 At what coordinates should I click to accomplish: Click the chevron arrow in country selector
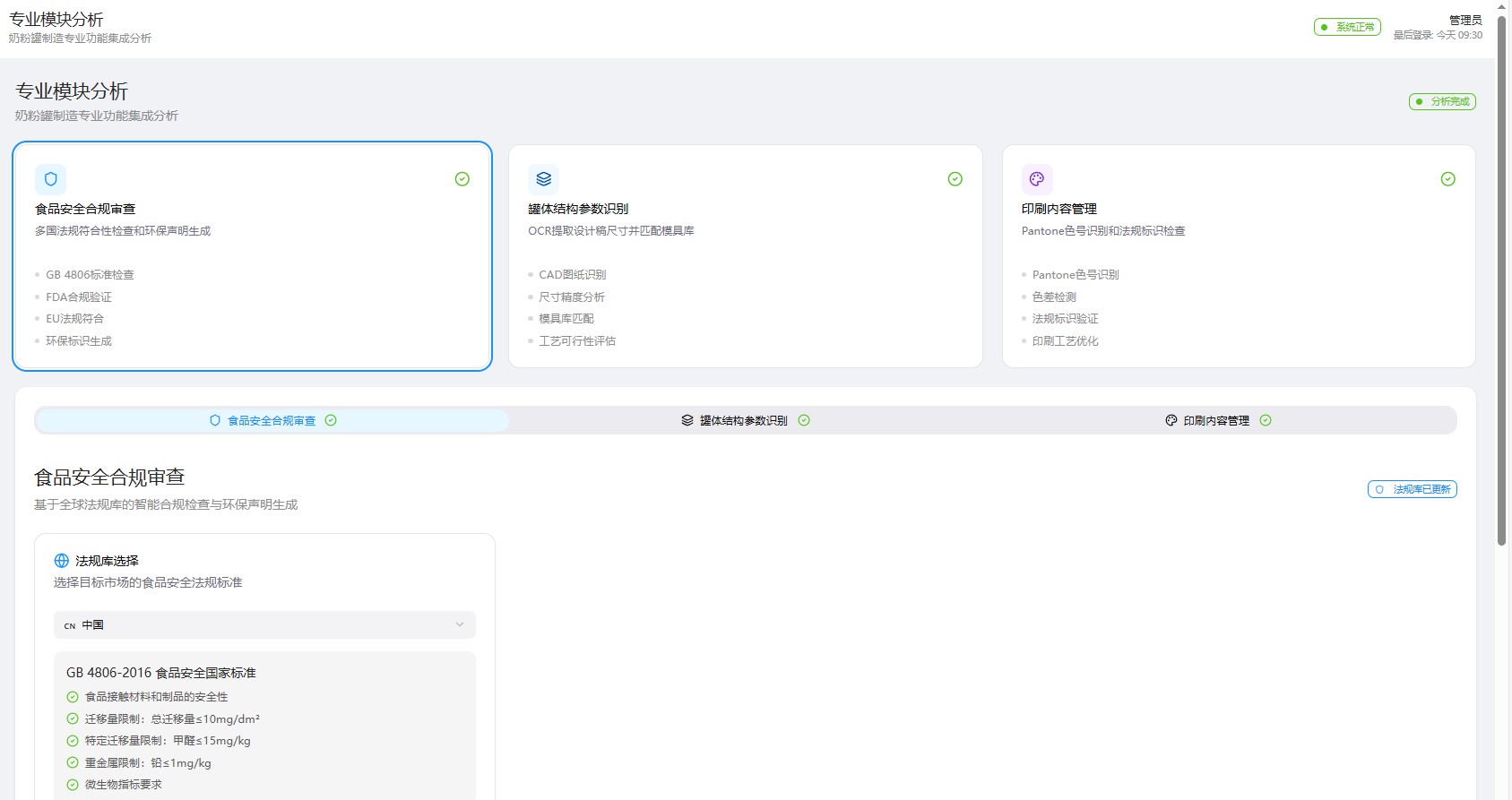pyautogui.click(x=460, y=625)
